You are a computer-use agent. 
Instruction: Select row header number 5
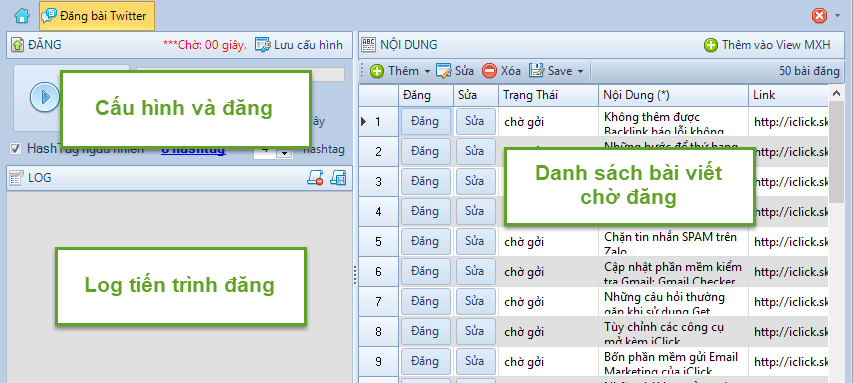tap(379, 241)
